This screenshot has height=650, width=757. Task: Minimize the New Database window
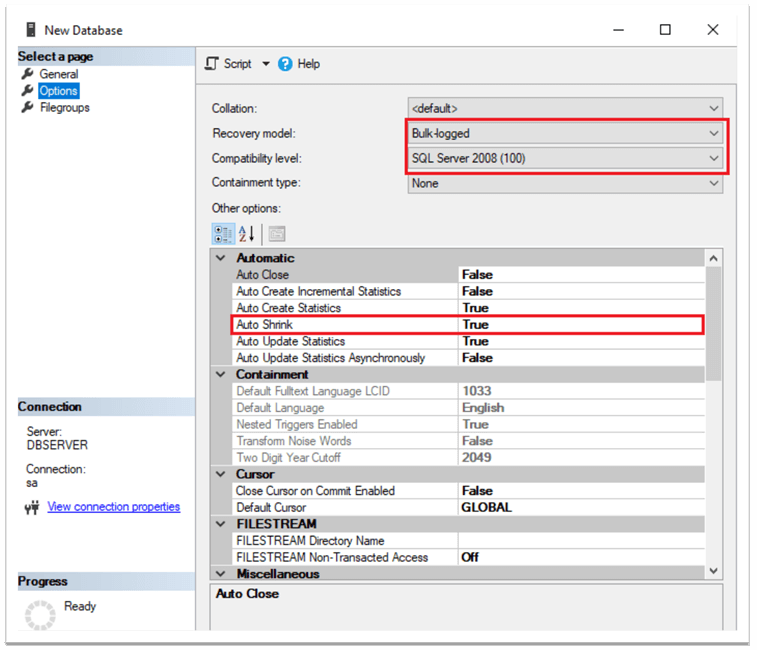[x=618, y=30]
